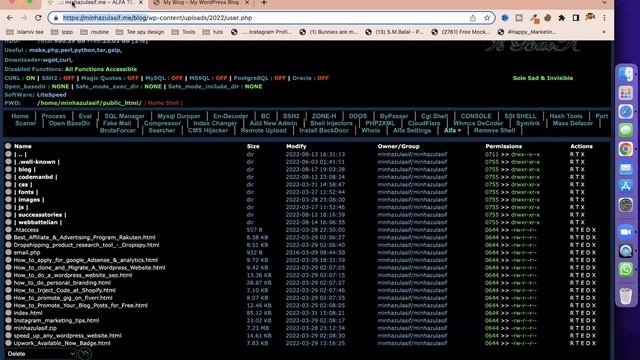Open App Store from the dock
The image size is (640, 360).
(626, 186)
